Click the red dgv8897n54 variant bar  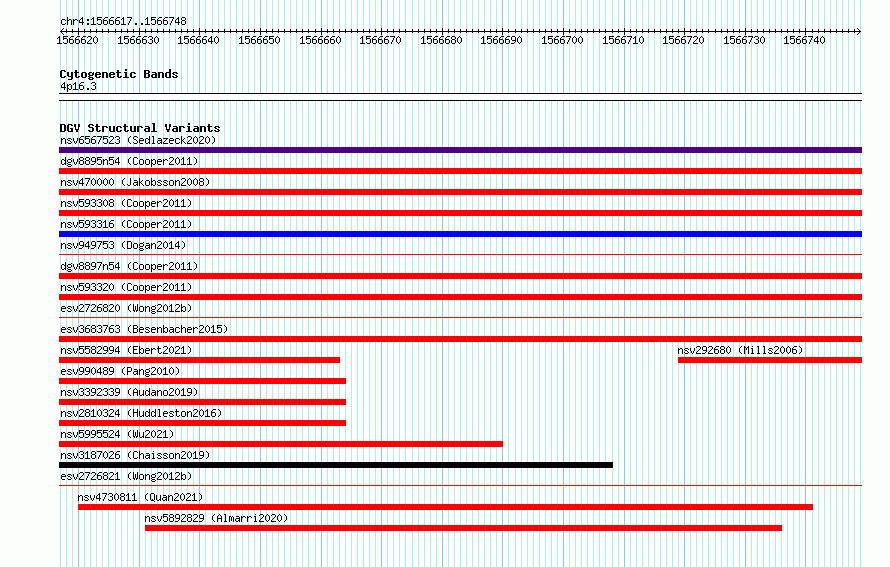[x=460, y=276]
